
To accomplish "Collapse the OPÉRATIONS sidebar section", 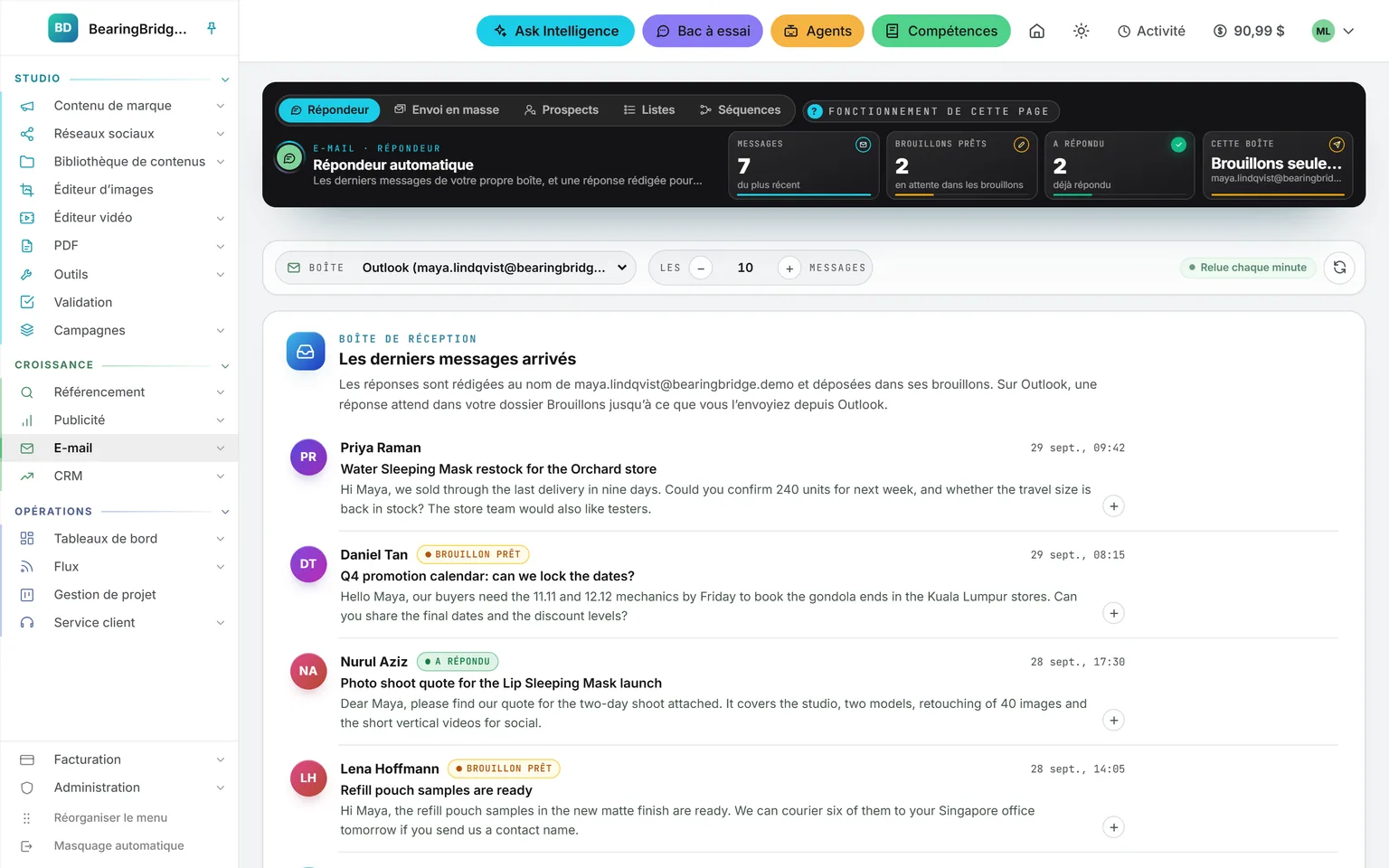I will pos(225,513).
